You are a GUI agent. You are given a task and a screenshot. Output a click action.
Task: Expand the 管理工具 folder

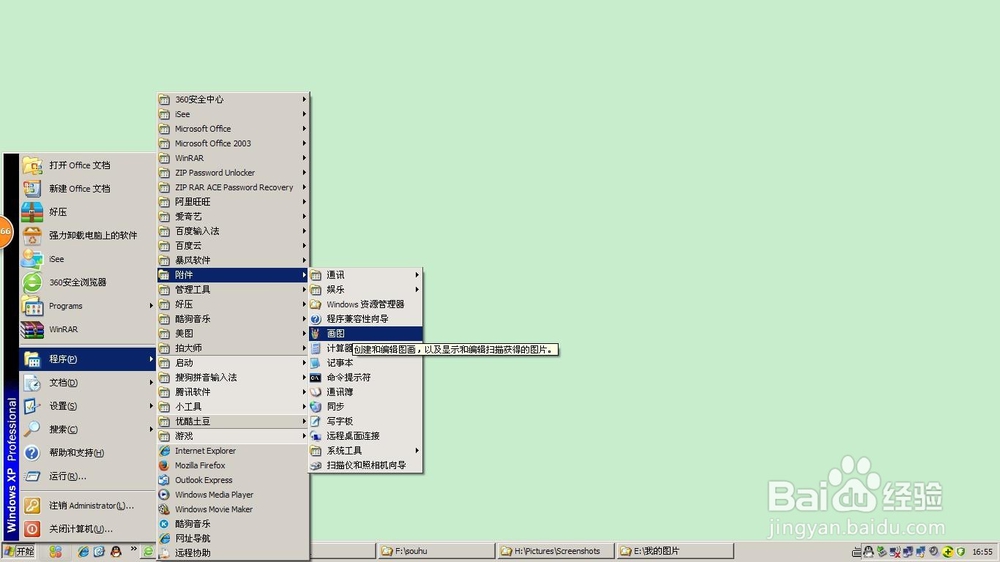233,290
